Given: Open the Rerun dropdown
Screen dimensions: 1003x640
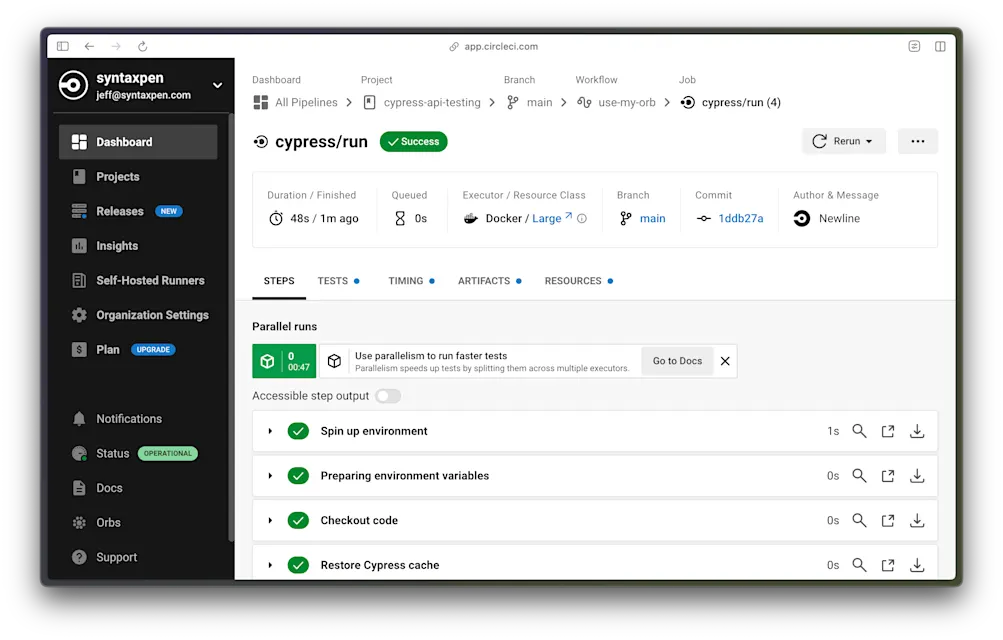Looking at the screenshot, I should 844,141.
